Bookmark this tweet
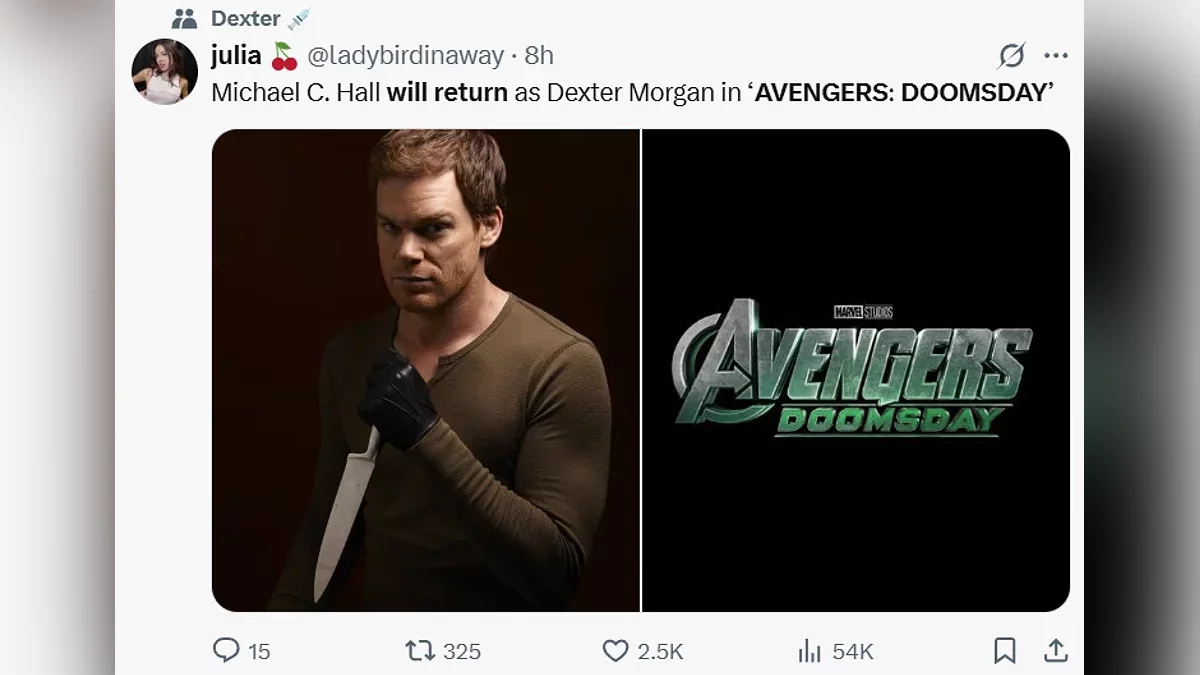 point(1005,651)
